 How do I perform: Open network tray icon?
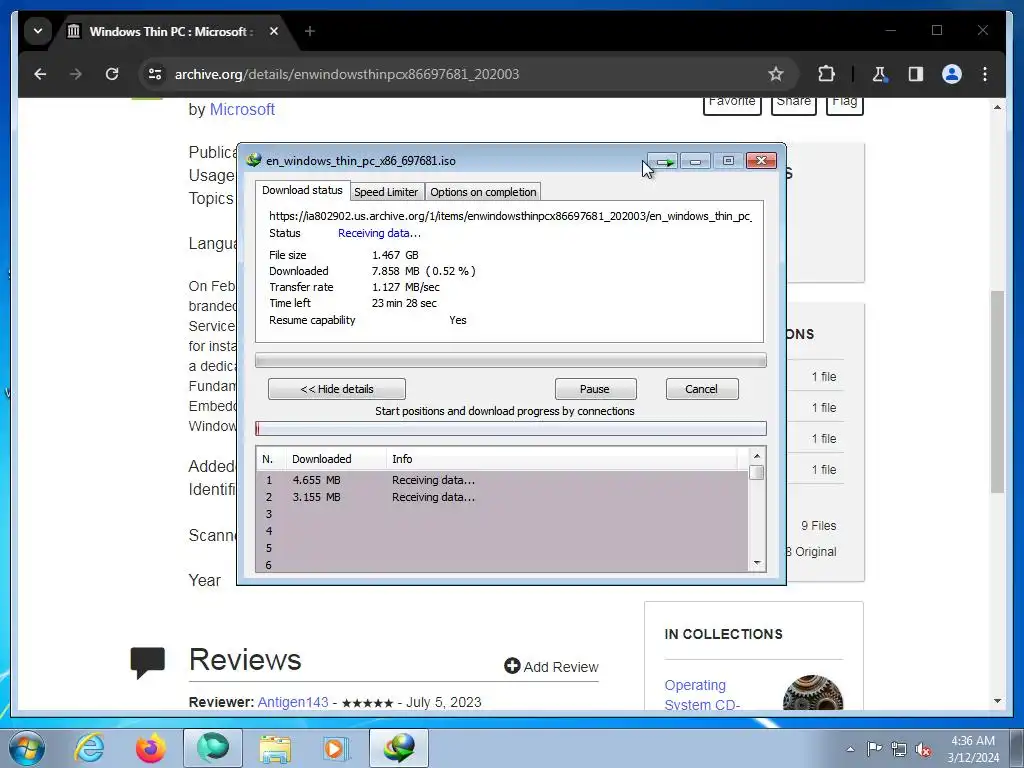pos(899,749)
